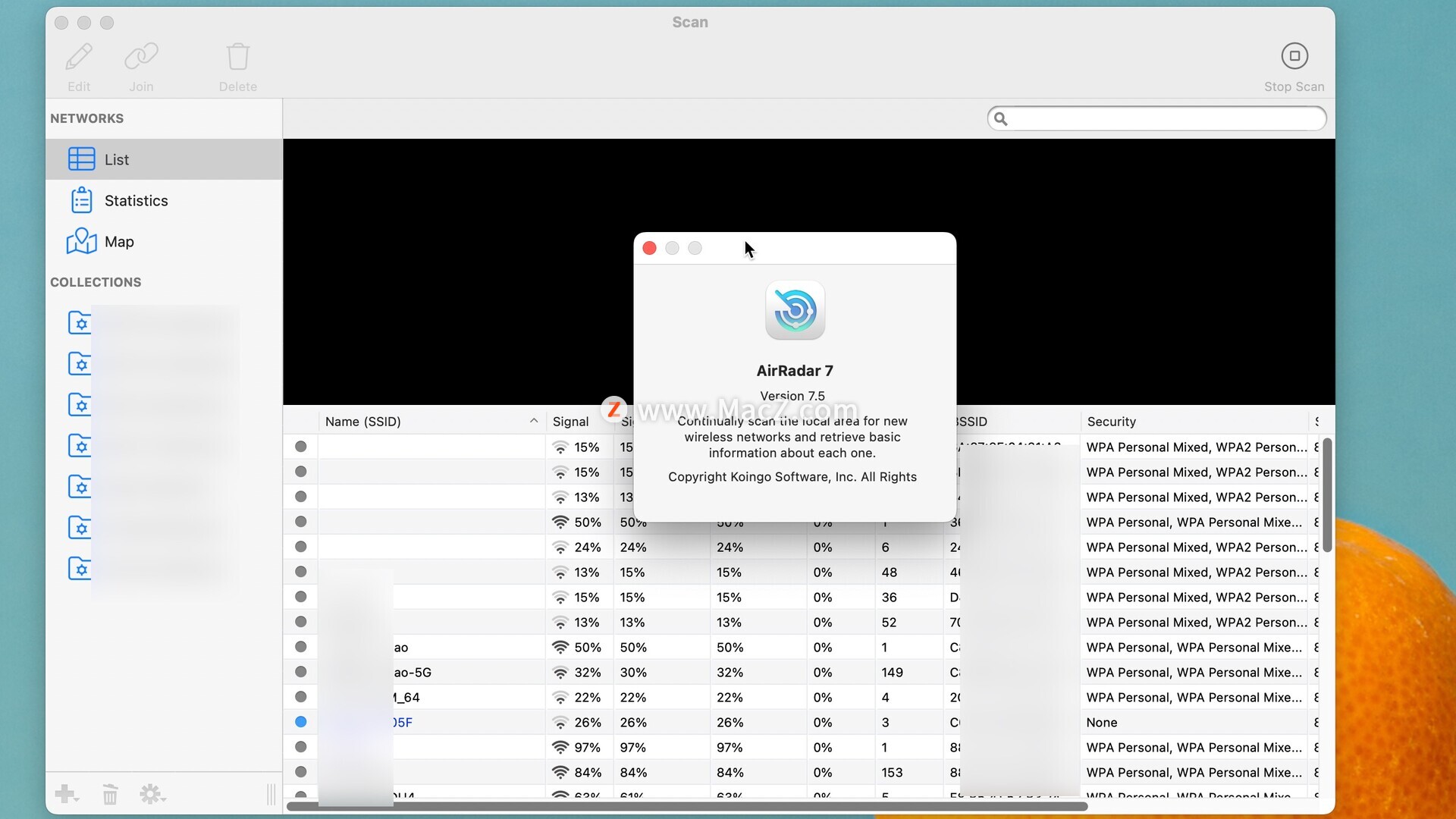
Task: Click the Join link toolbar icon
Action: click(x=141, y=57)
